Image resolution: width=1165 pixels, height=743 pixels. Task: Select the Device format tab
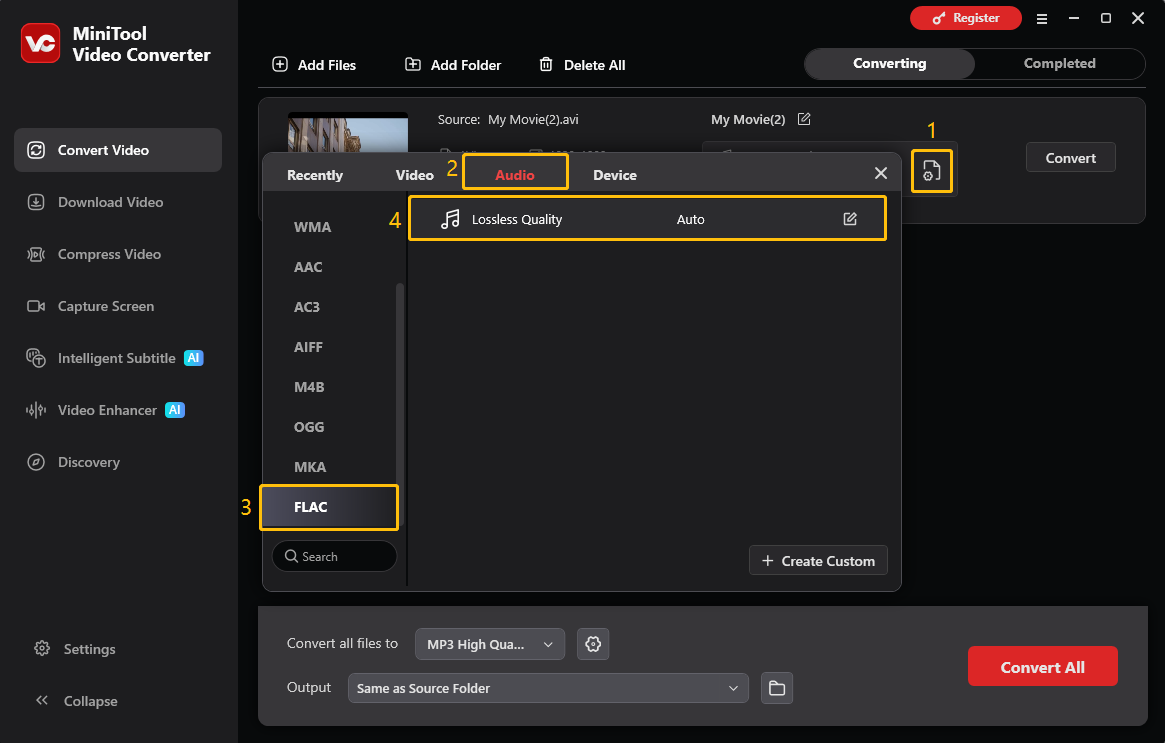615,175
